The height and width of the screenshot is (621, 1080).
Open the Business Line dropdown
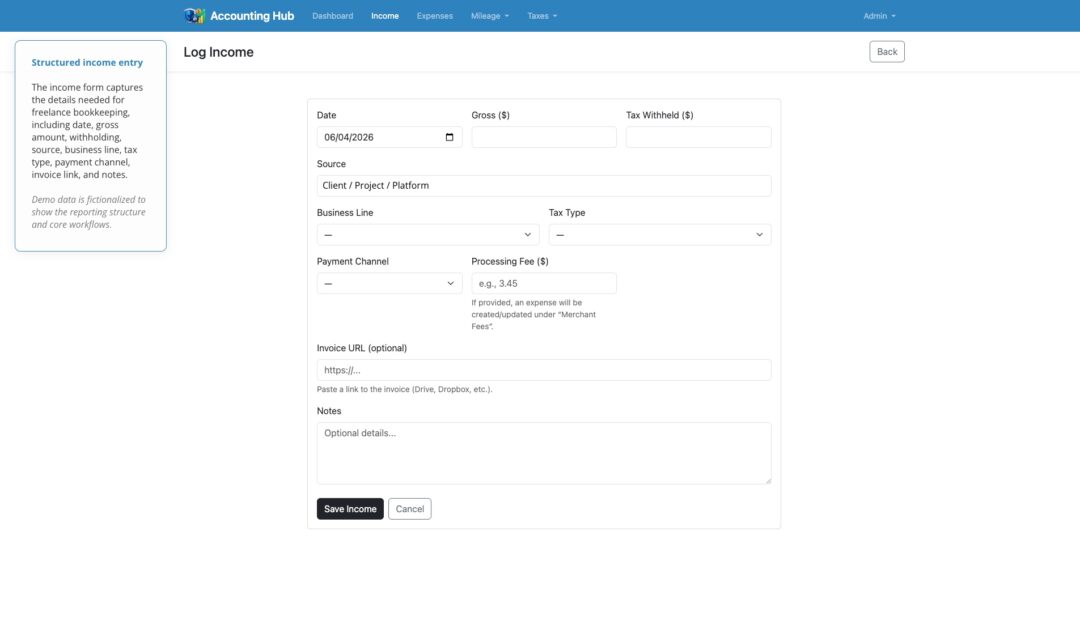point(428,235)
